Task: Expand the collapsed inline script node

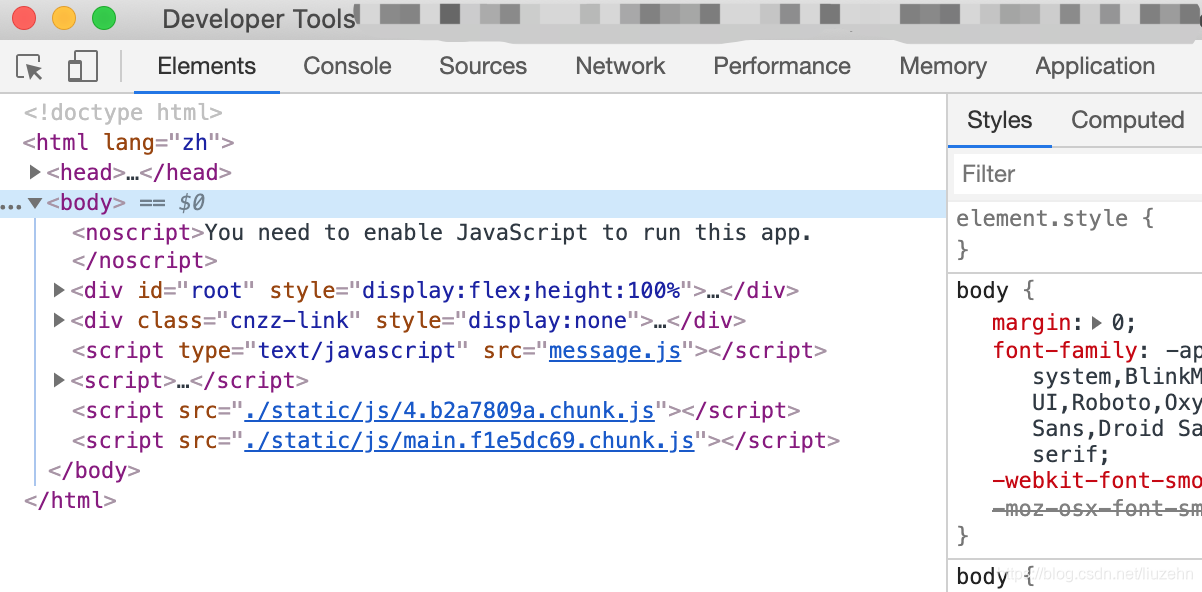Action: (60, 381)
